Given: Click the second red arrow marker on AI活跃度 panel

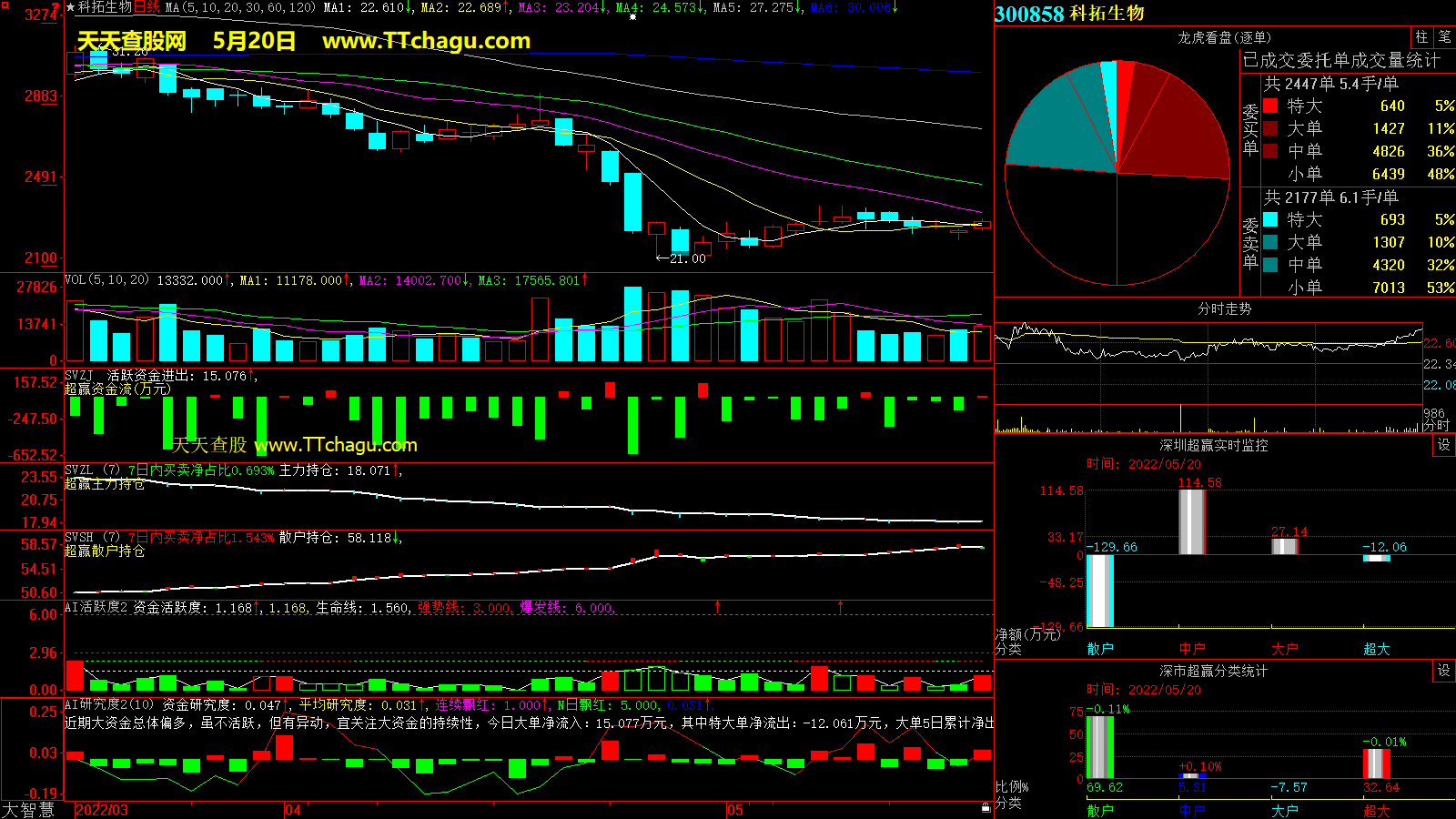Looking at the screenshot, I should 840,606.
